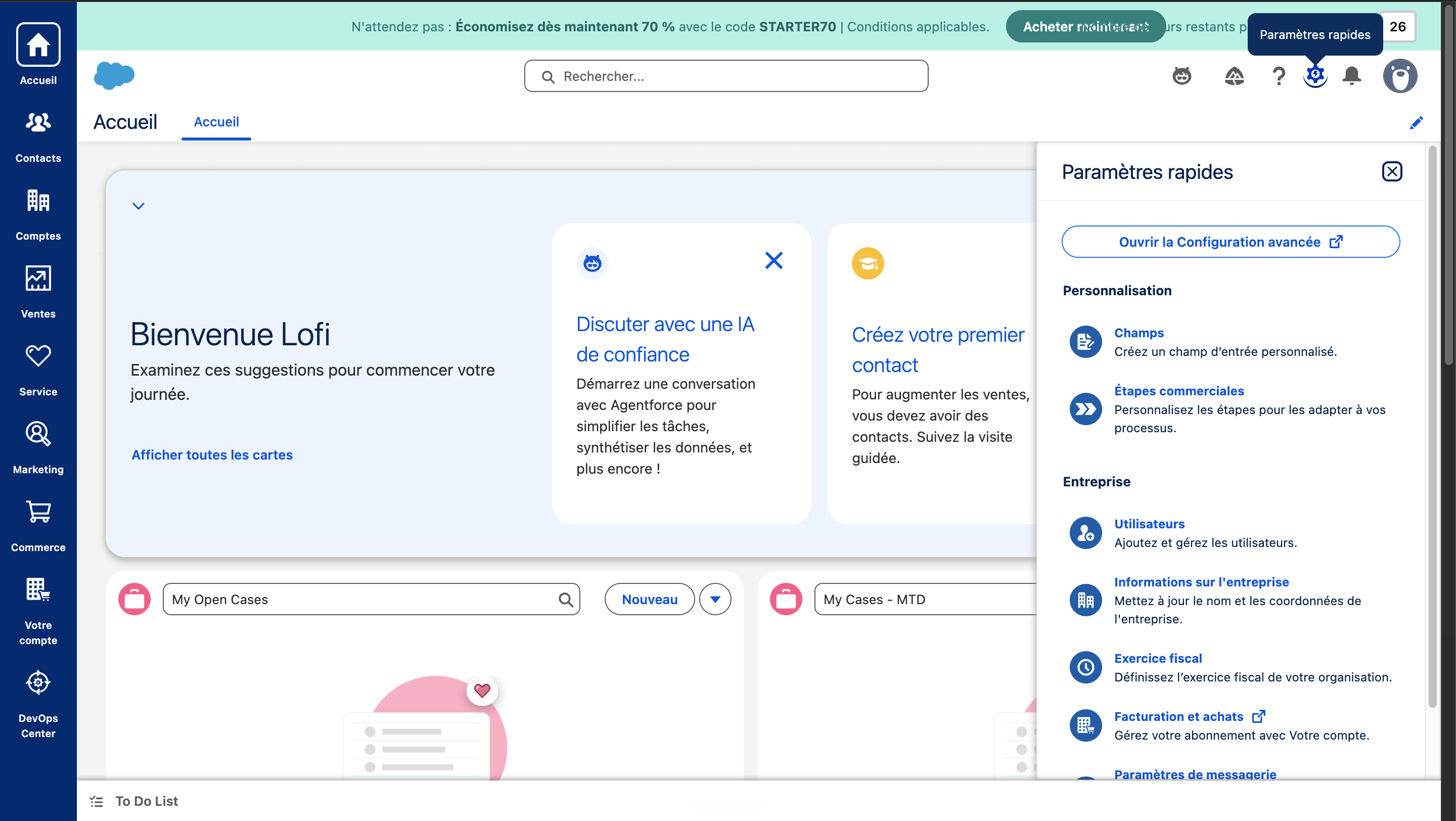The height and width of the screenshot is (821, 1456).
Task: Open the dropdown arrow next to Nouveau
Action: coord(715,599)
